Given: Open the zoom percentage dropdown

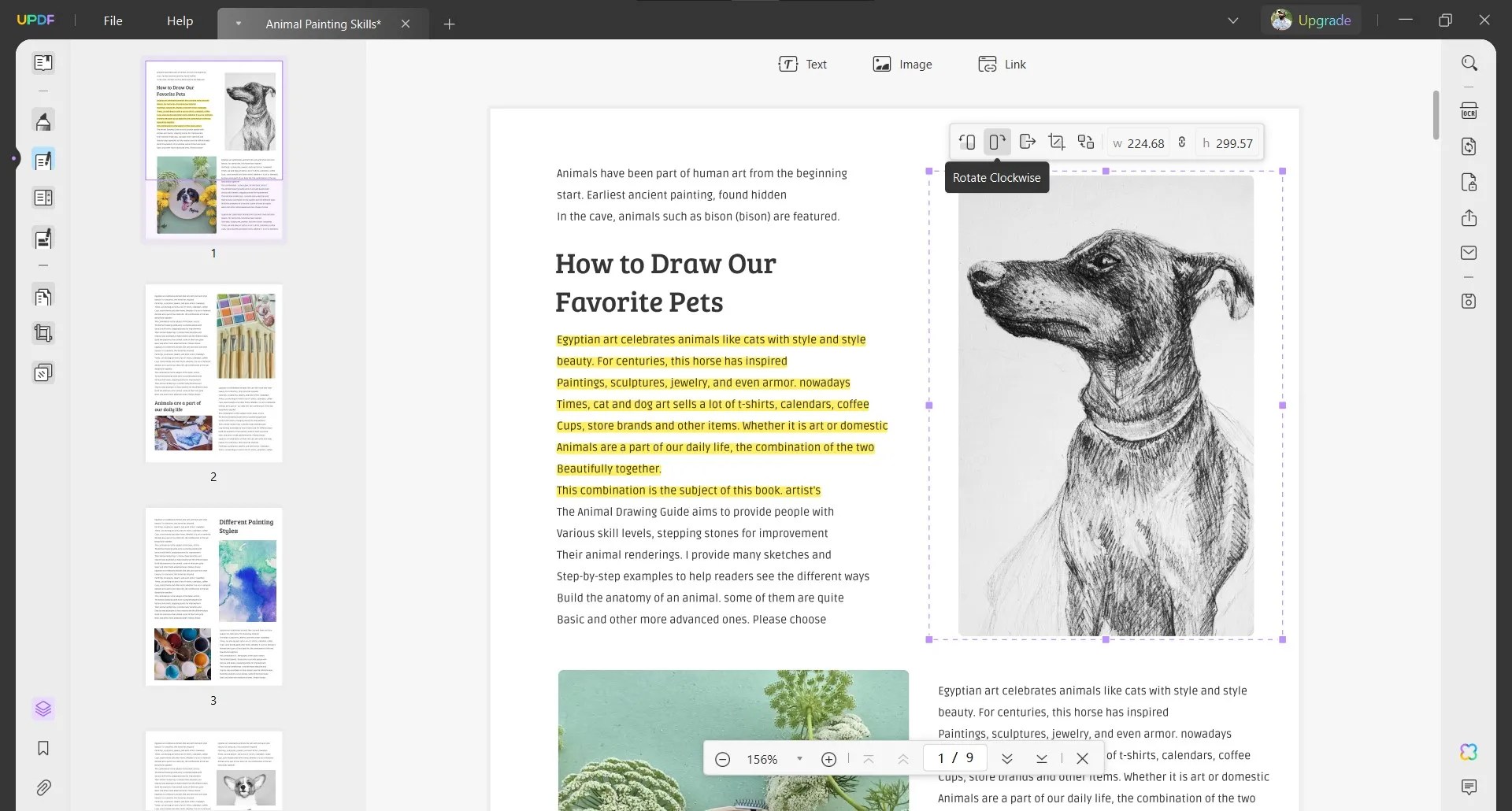Looking at the screenshot, I should pyautogui.click(x=801, y=758).
